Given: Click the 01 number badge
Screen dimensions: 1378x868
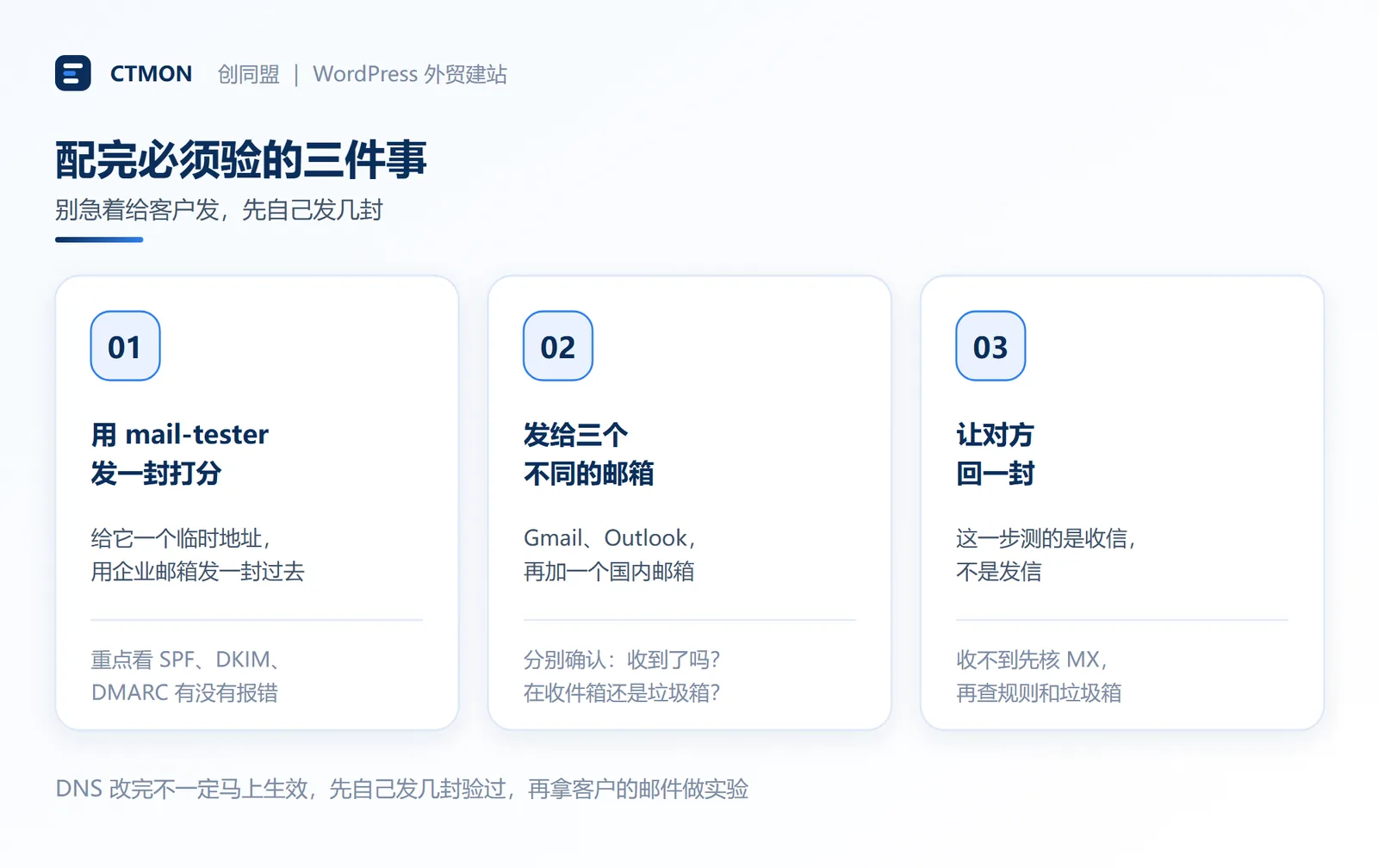Looking at the screenshot, I should point(125,346).
